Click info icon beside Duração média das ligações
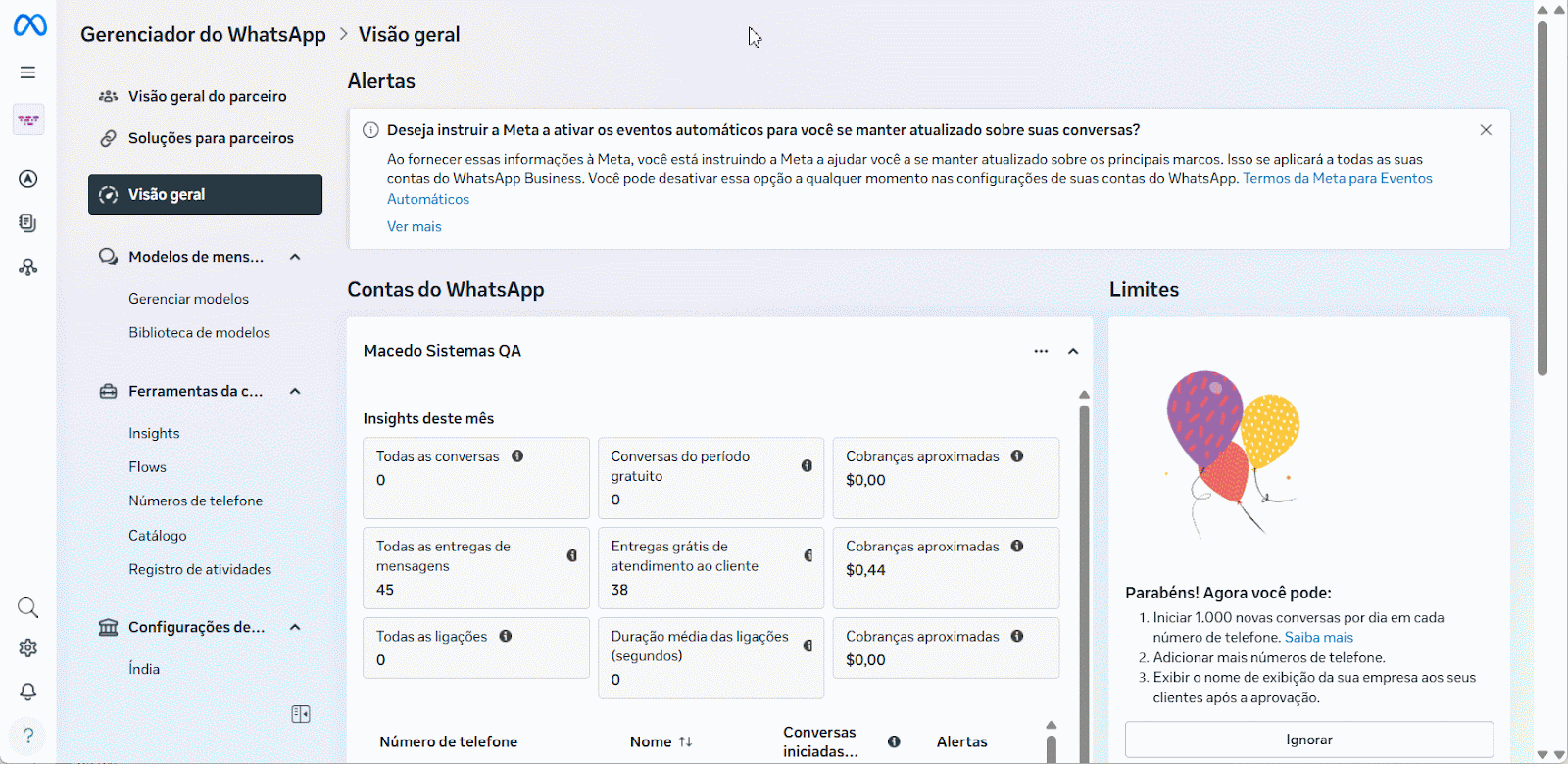Viewport: 1568px width, 764px height. pyautogui.click(x=808, y=646)
